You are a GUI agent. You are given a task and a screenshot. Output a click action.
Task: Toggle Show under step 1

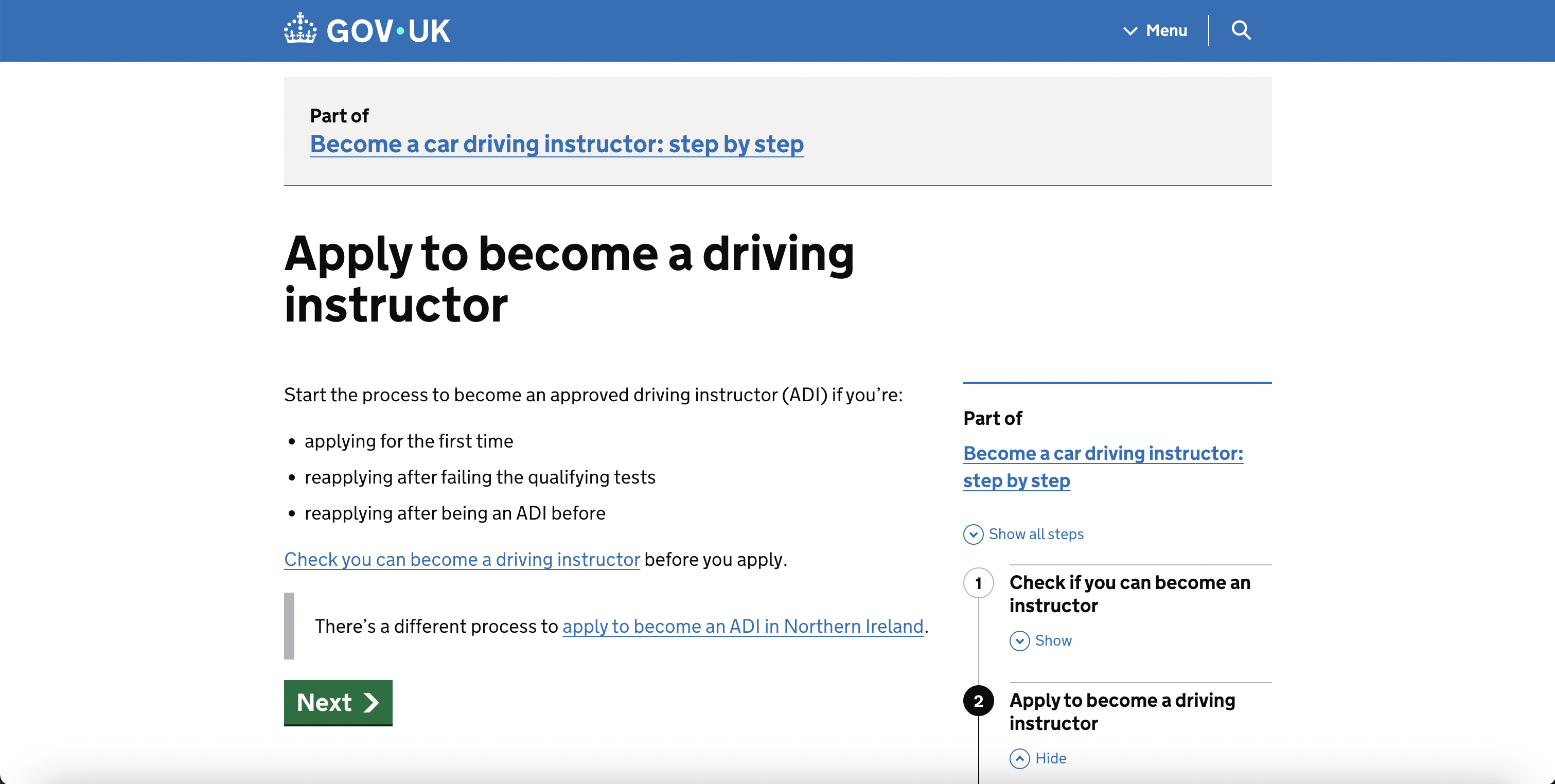pos(1053,640)
